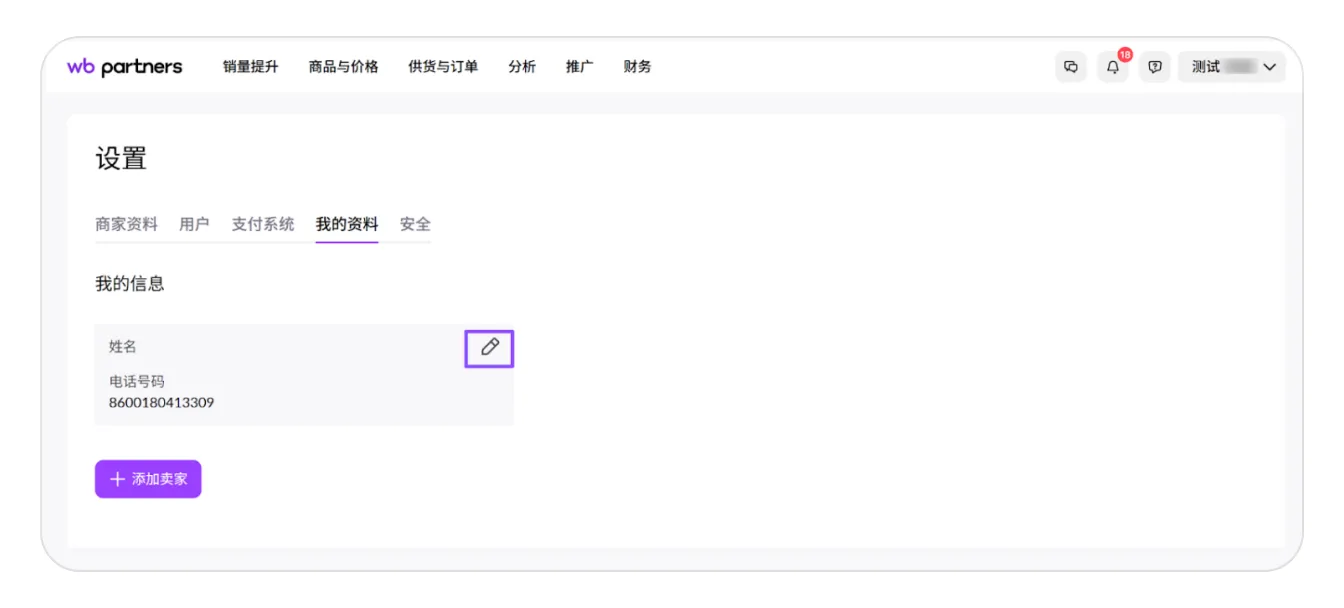Open the 销量提升 menu
This screenshot has width=1344, height=608.
(x=251, y=67)
